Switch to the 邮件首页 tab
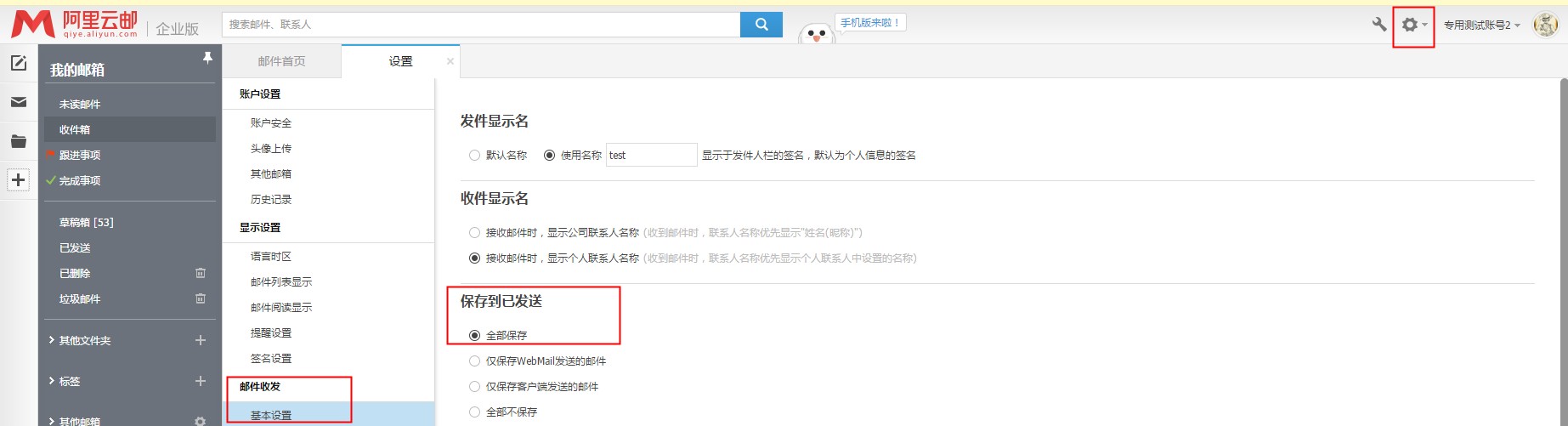 click(281, 61)
